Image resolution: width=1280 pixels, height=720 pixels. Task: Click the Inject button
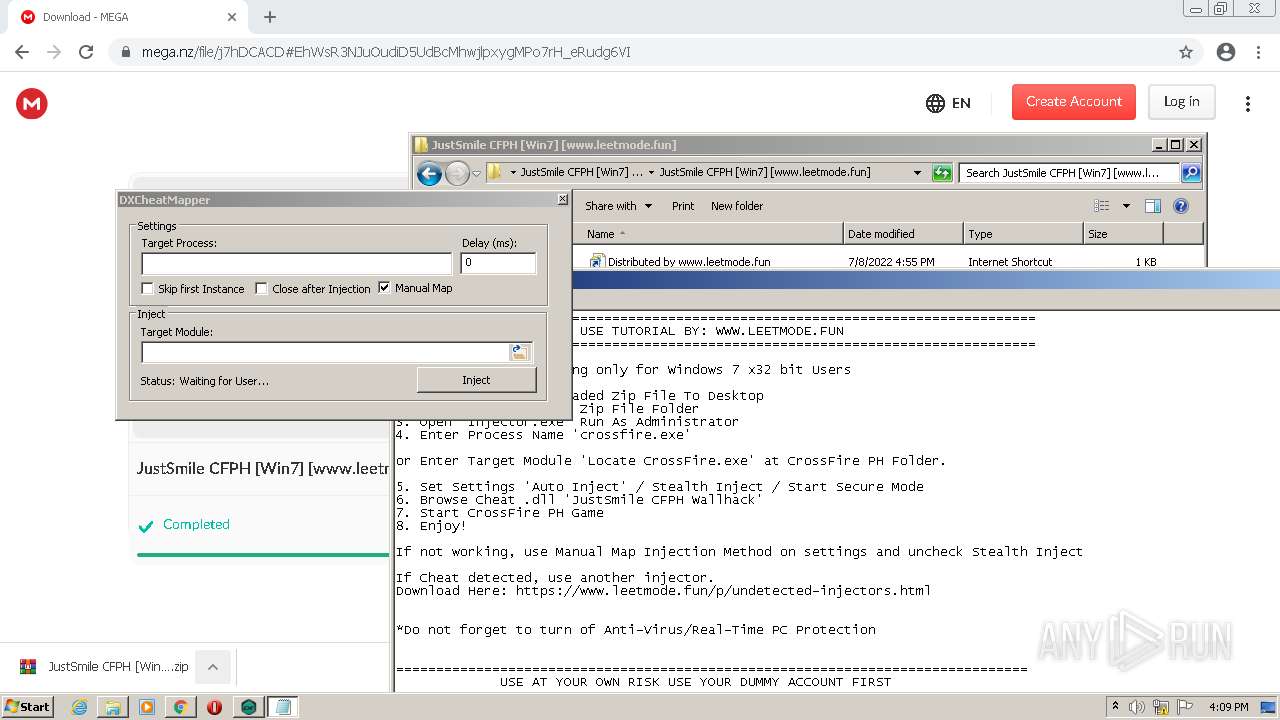tap(476, 380)
